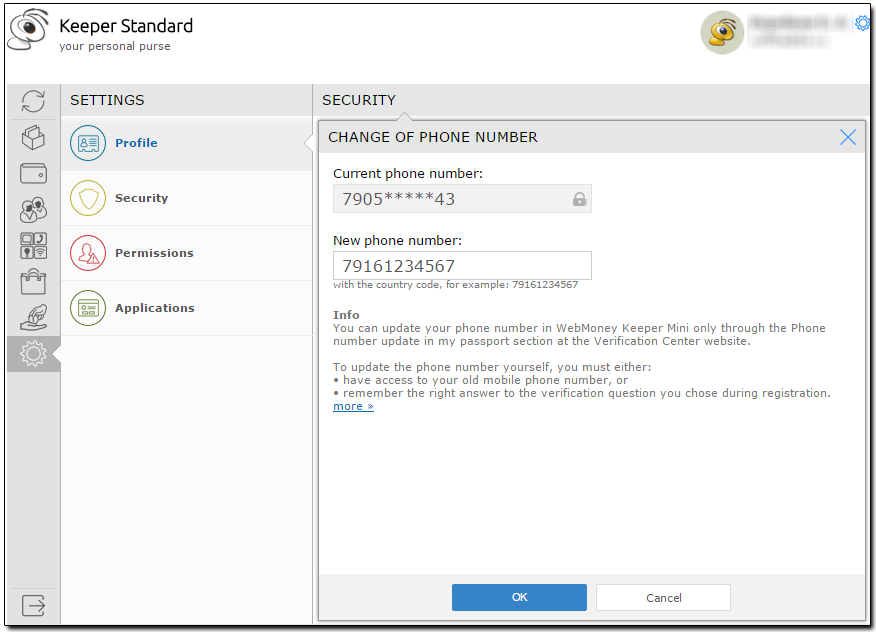Screen dimensions: 876x632
Task: Click the New phone number field
Action: [x=462, y=265]
